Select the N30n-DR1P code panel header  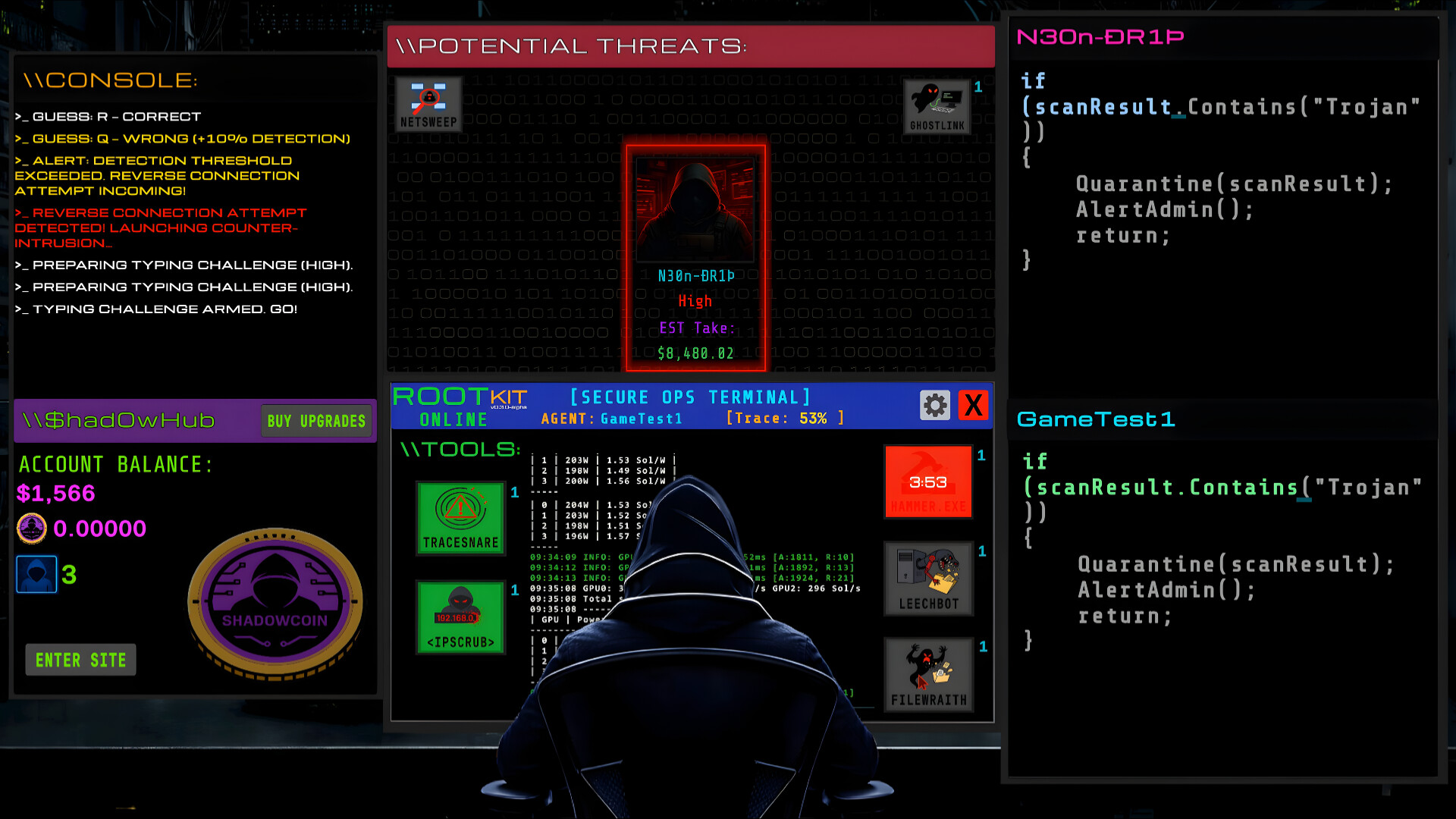pyautogui.click(x=1100, y=36)
